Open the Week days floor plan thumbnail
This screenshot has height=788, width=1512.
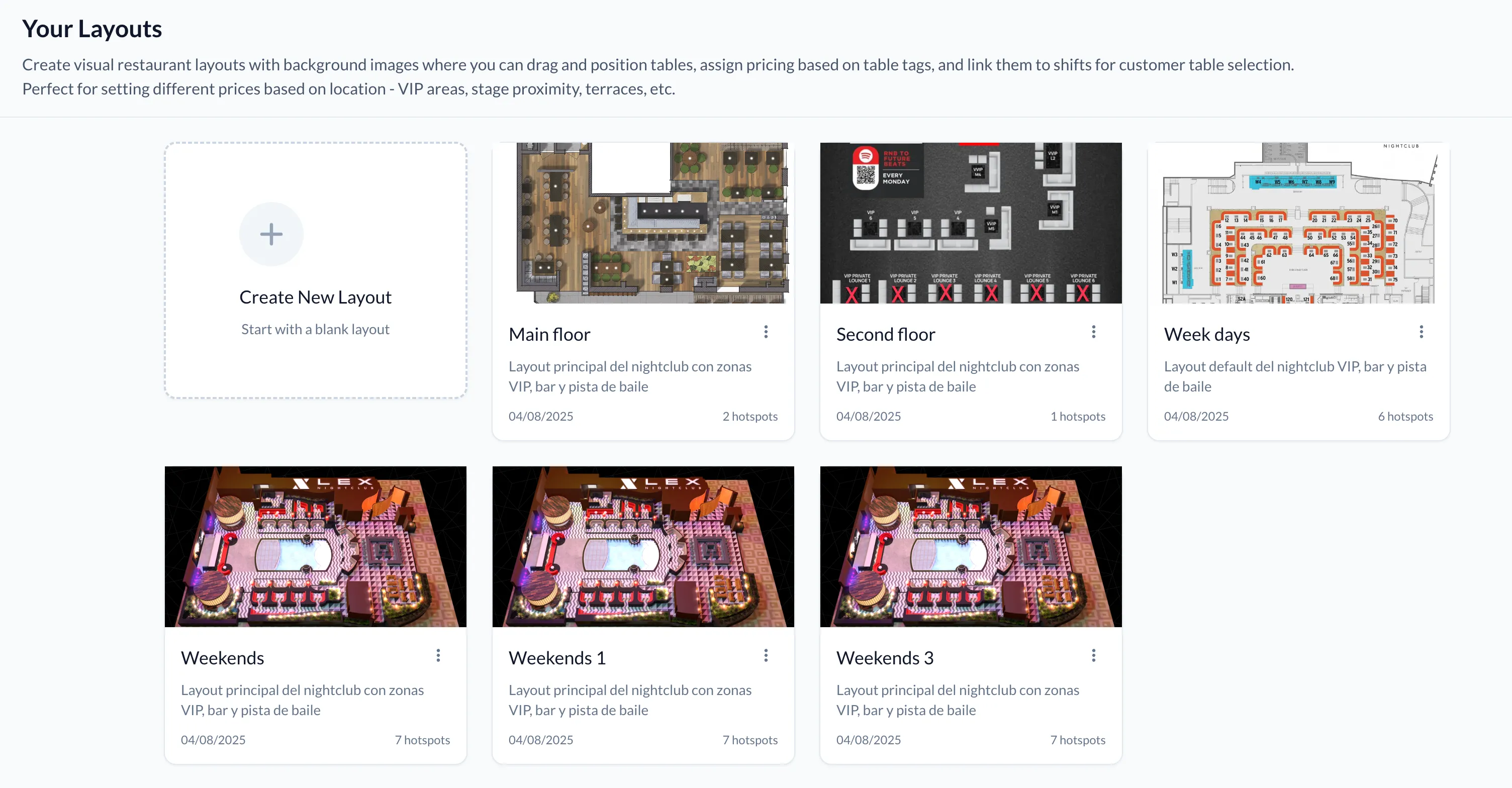tap(1298, 223)
